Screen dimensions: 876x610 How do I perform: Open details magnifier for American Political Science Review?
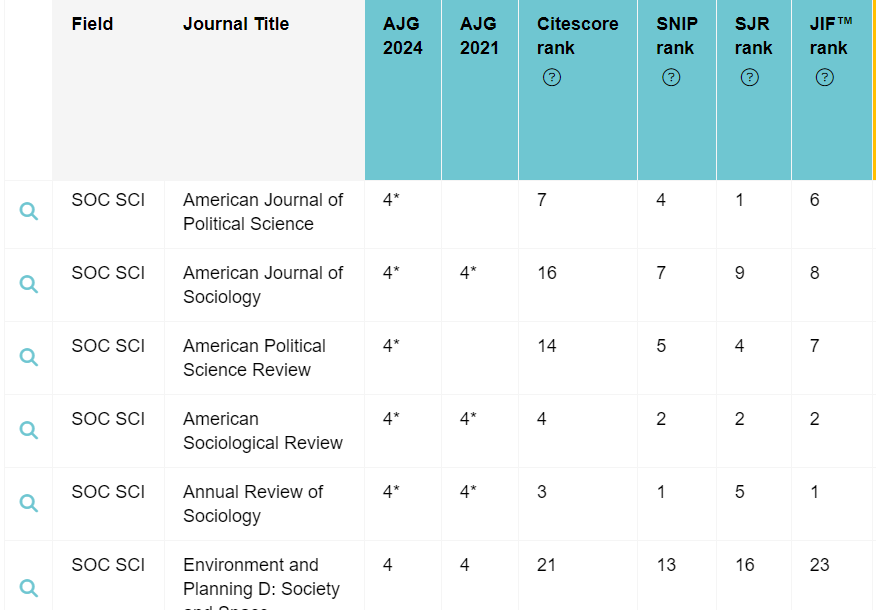click(x=29, y=357)
